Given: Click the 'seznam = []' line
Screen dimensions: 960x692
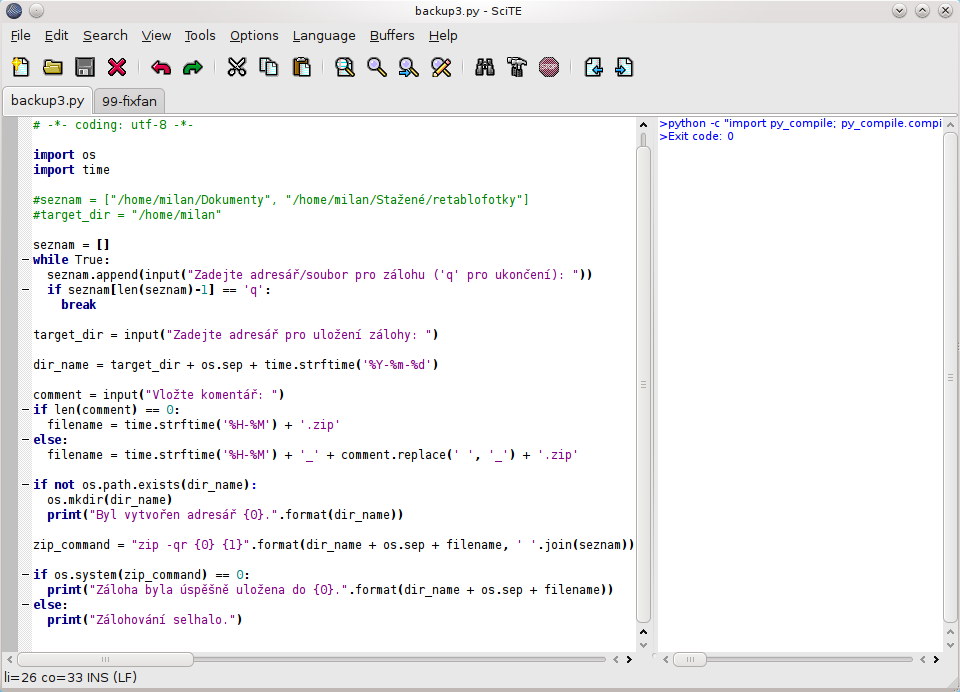Looking at the screenshot, I should pos(71,245).
